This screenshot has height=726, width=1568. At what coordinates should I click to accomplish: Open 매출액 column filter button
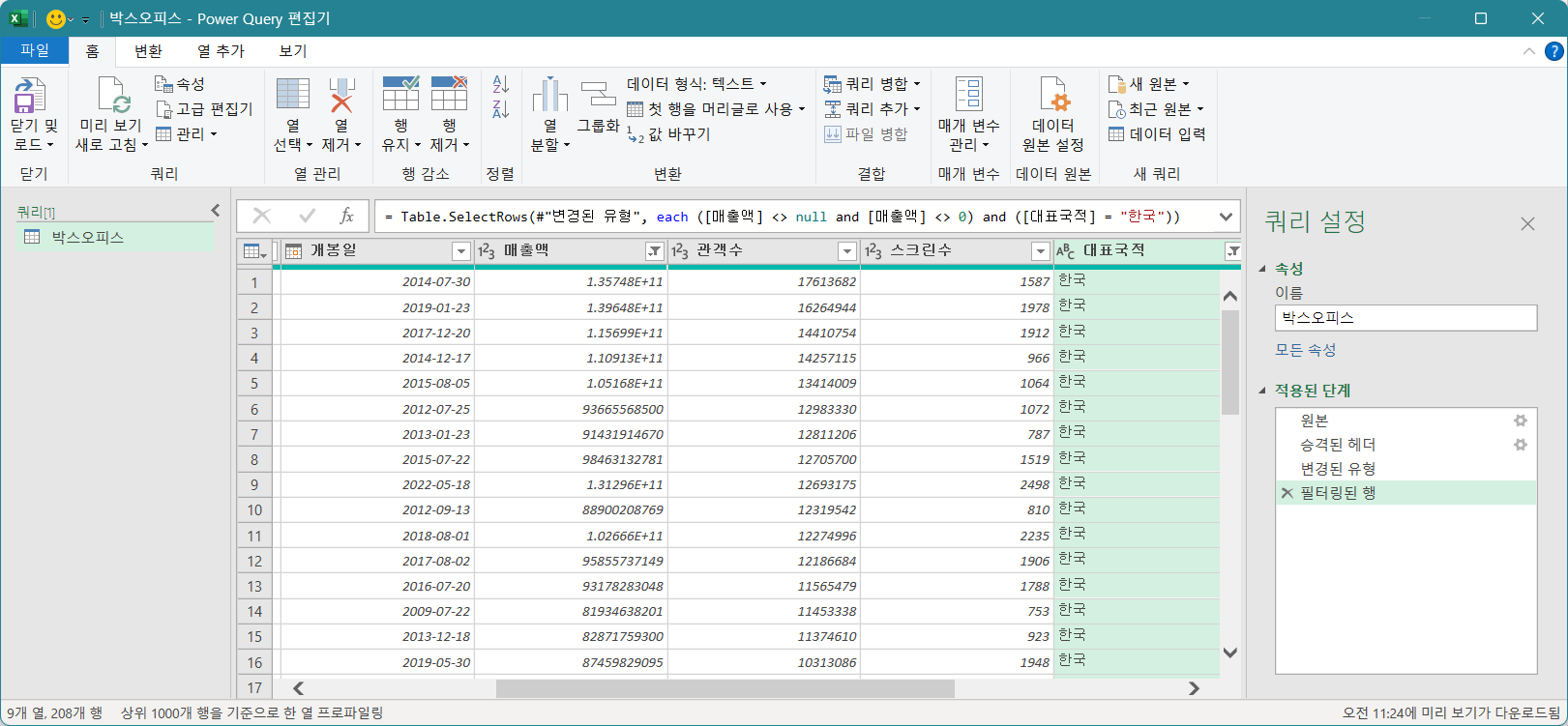pyautogui.click(x=655, y=251)
